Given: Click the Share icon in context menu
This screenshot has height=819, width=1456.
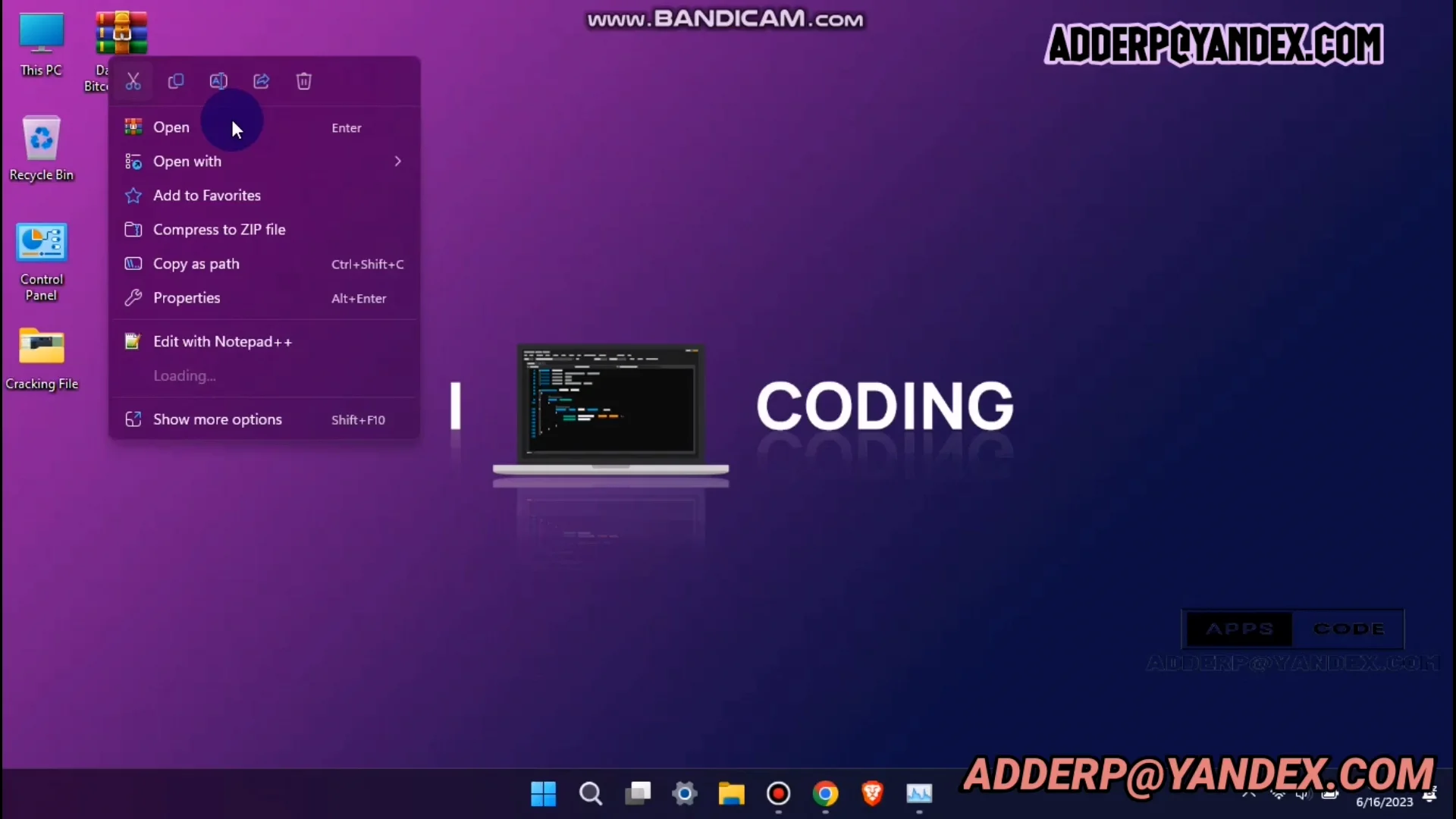Looking at the screenshot, I should click(261, 81).
